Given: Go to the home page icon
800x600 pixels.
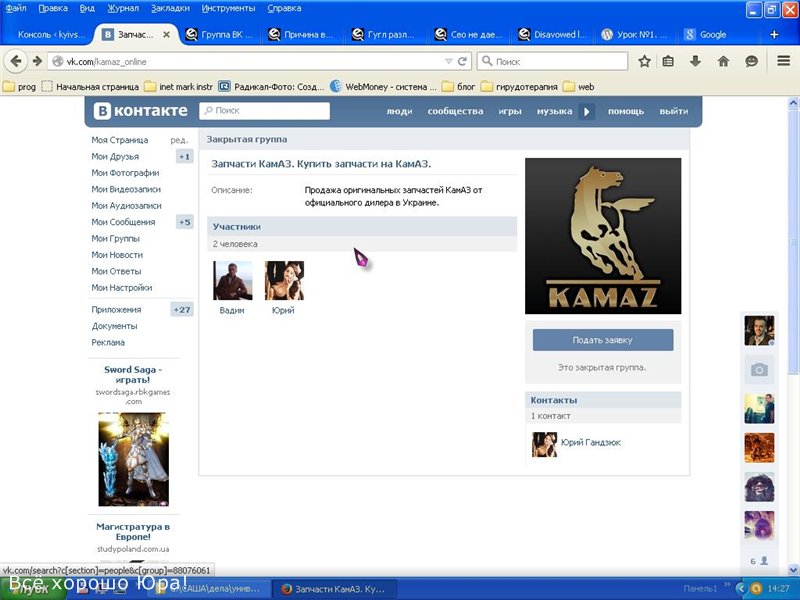Looking at the screenshot, I should 723,61.
